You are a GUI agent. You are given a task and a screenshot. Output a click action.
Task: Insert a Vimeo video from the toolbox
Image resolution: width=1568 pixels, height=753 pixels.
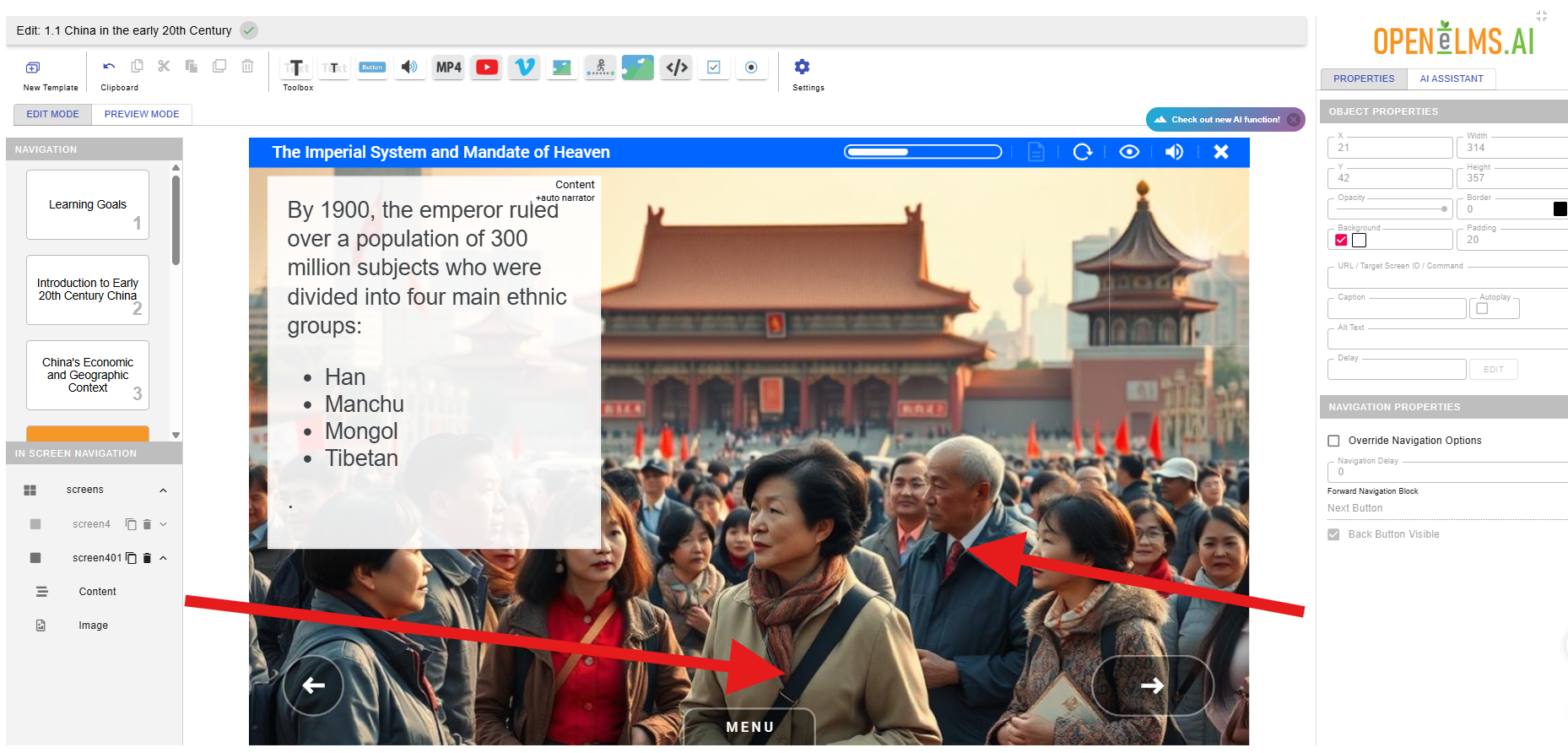(524, 68)
